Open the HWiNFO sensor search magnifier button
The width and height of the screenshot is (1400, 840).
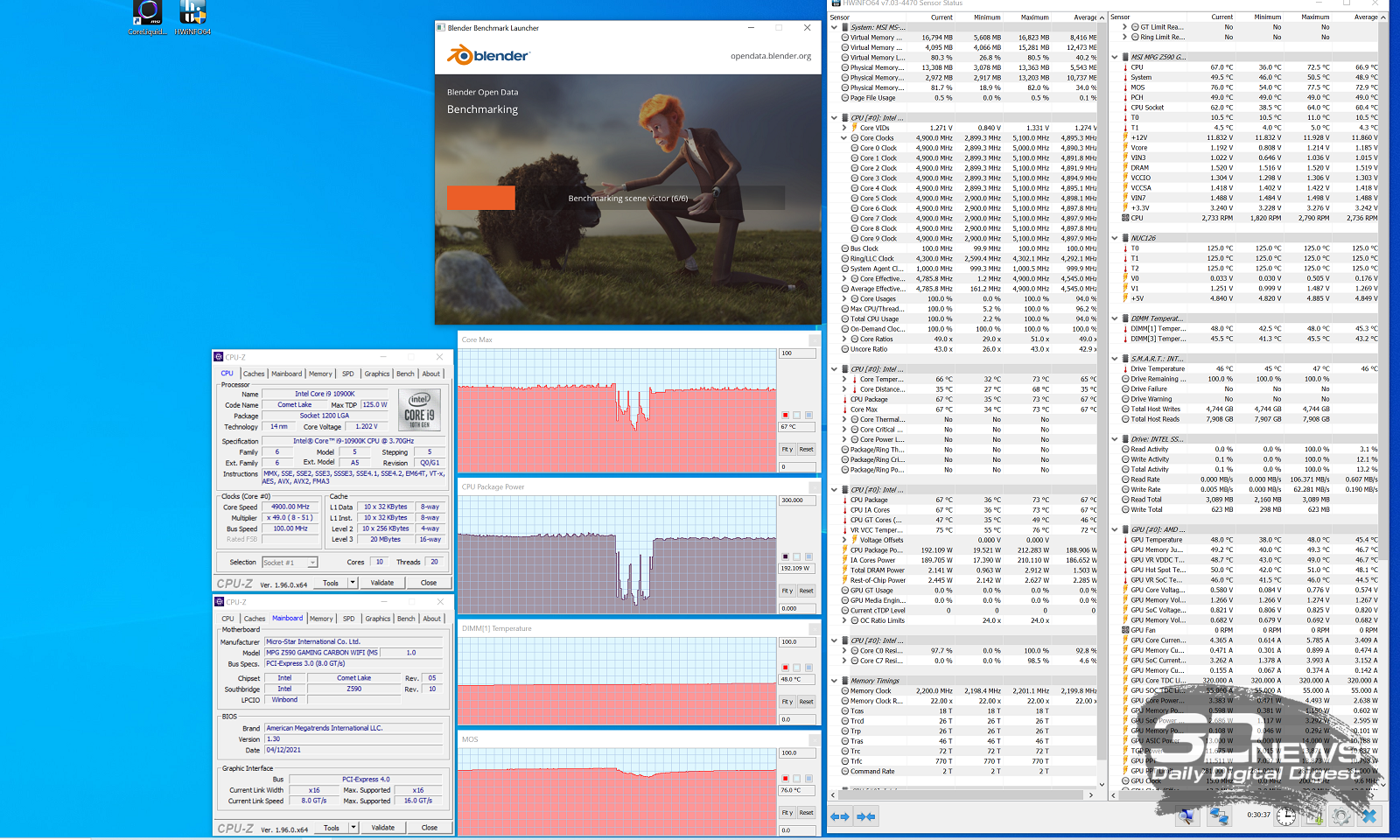[1186, 816]
